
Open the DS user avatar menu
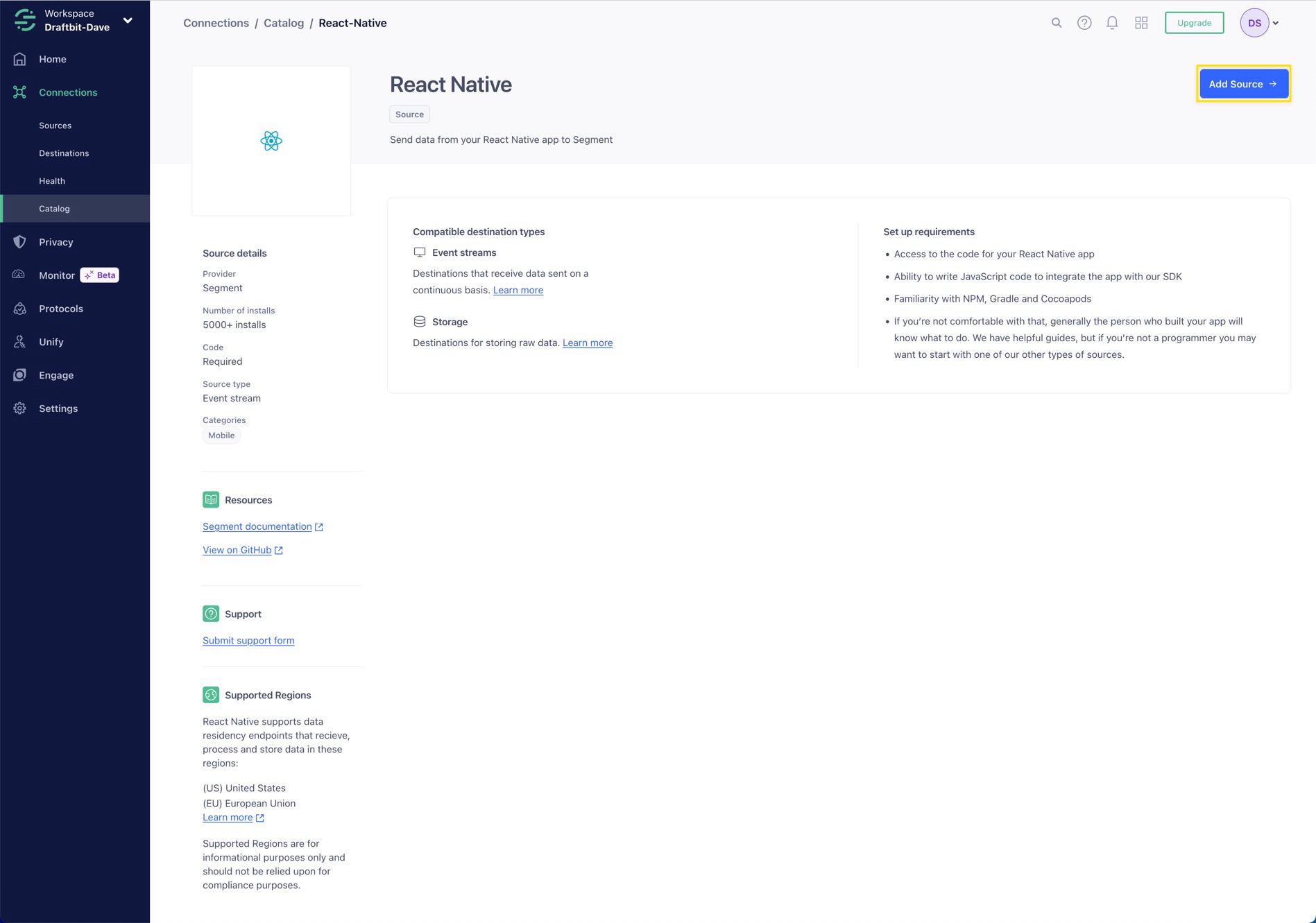coord(1259,23)
